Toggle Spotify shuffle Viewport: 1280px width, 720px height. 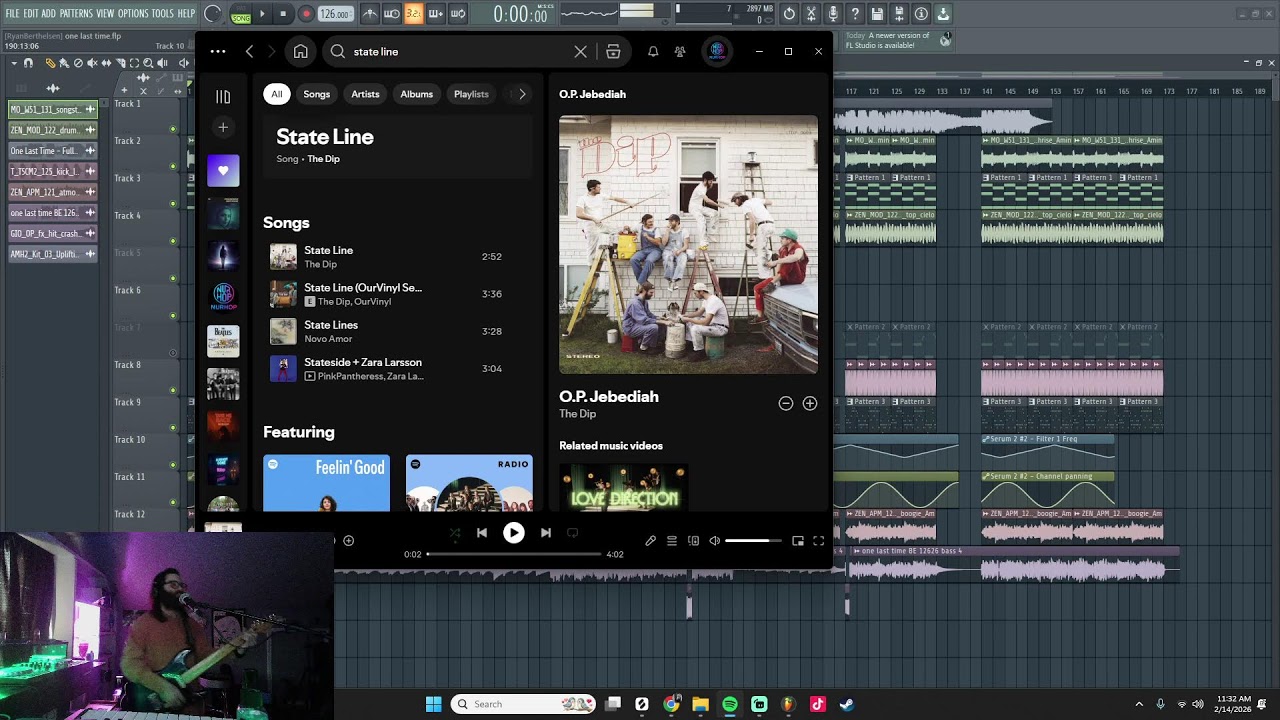tap(455, 533)
